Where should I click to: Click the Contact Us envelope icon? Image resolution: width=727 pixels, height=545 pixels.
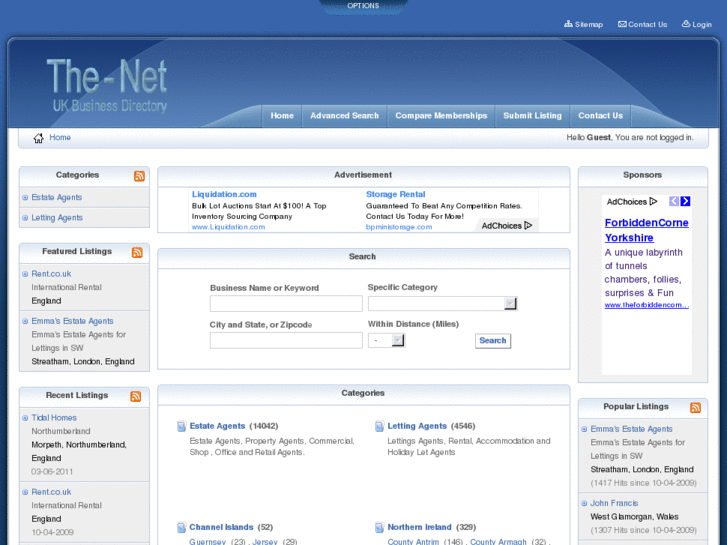[x=622, y=24]
